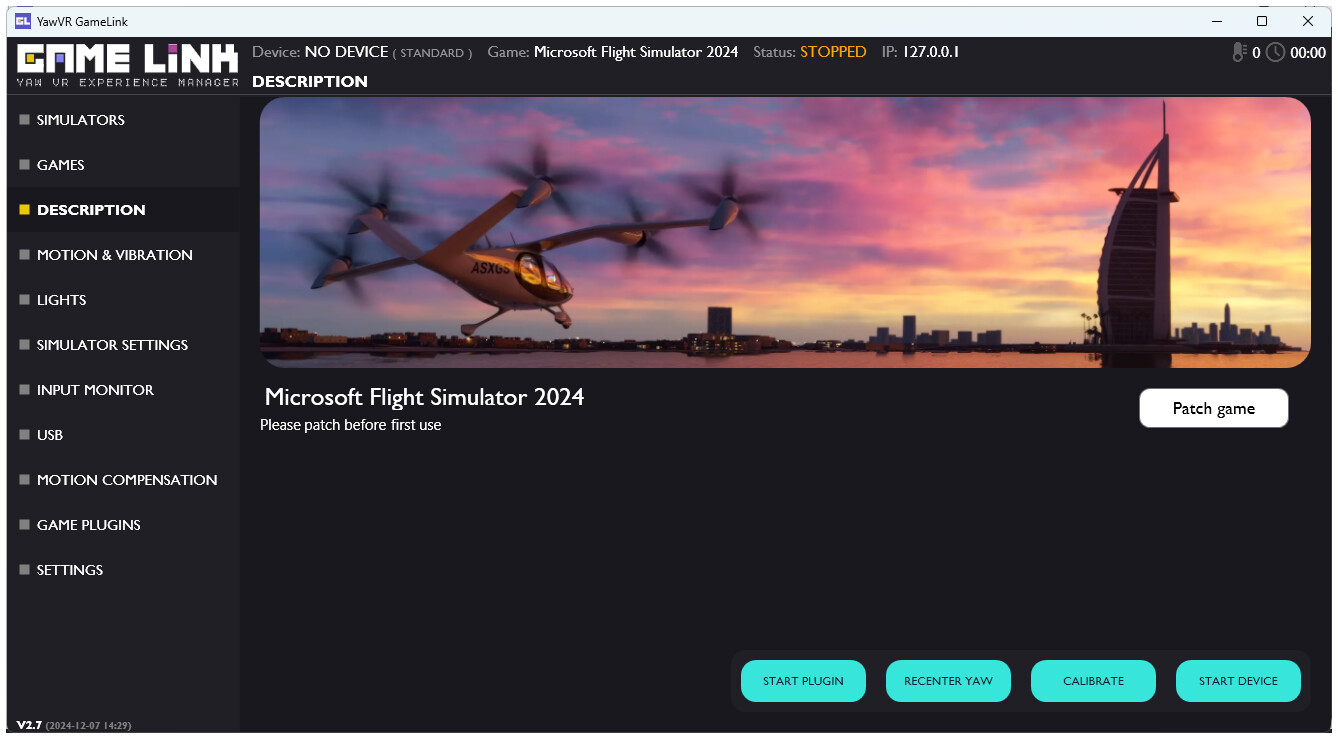
Task: Click the square indicator next to USB
Action: tap(22, 435)
